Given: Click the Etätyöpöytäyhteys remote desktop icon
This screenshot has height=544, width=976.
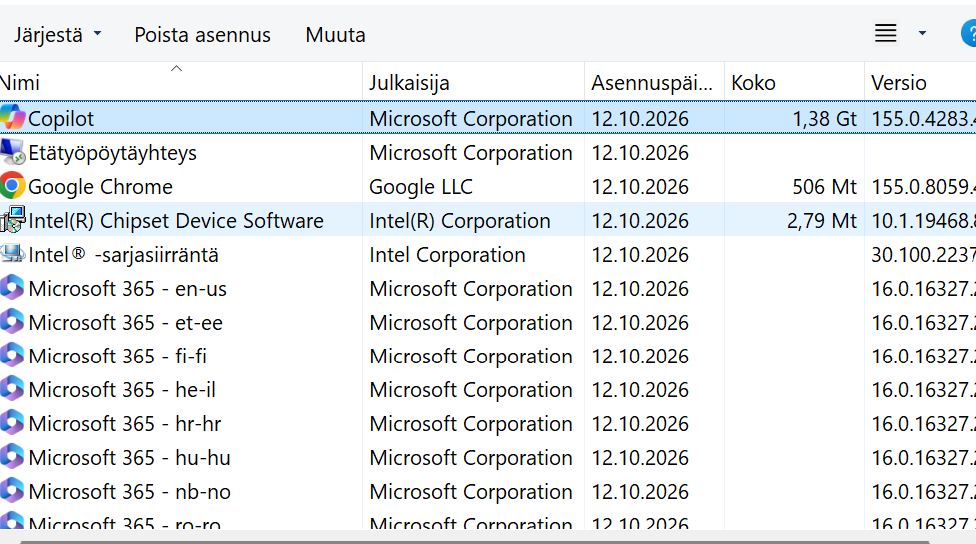Looking at the screenshot, I should click(x=12, y=152).
